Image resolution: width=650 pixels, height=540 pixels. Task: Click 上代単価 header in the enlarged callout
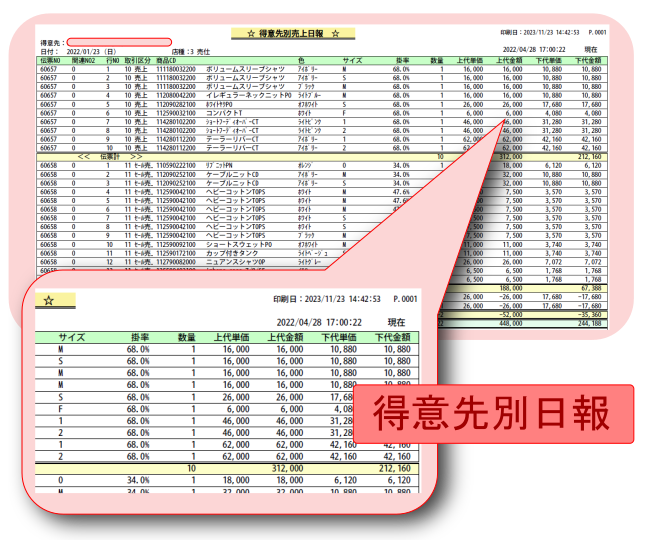point(232,337)
